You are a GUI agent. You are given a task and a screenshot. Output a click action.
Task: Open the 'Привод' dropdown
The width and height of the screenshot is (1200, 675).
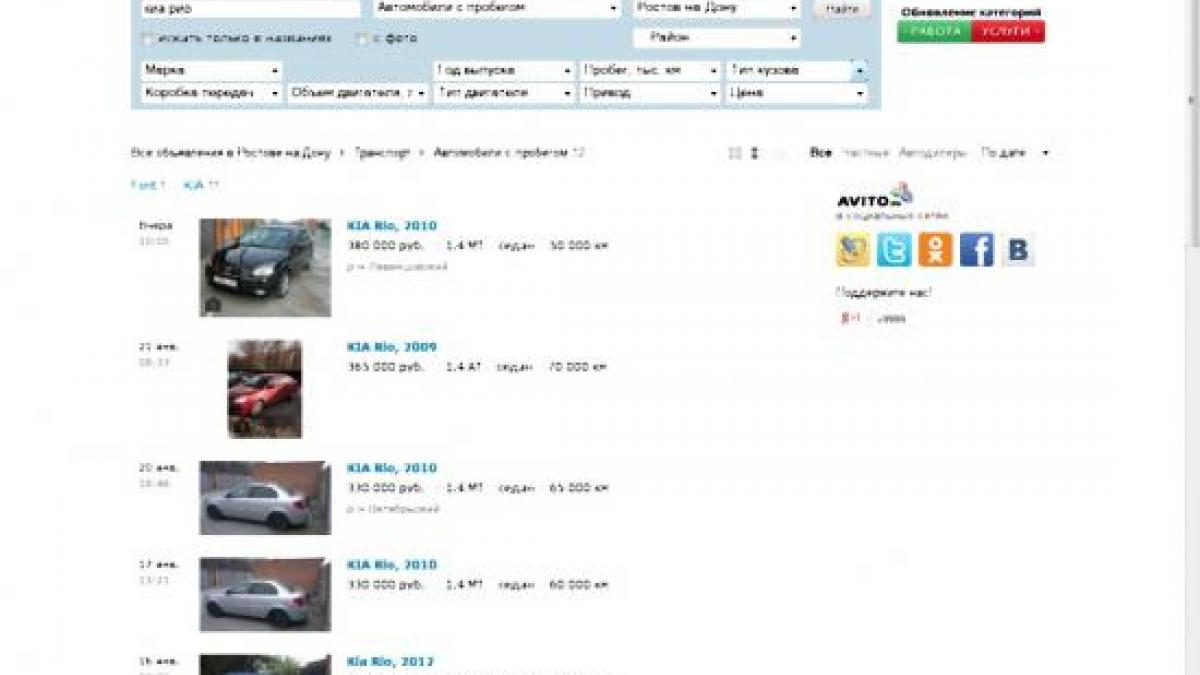650,93
